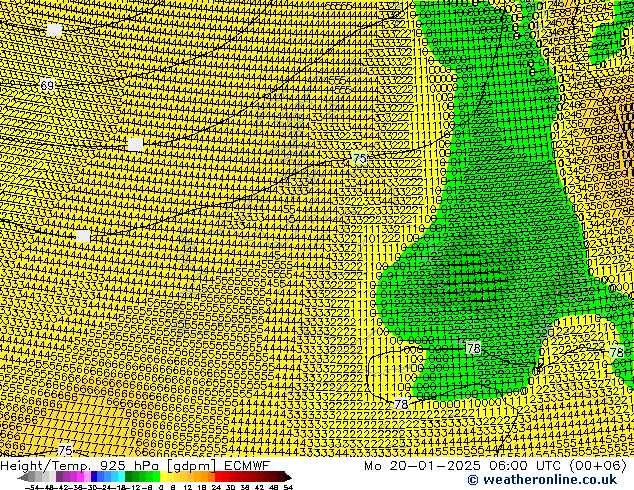Click the '0' value on the legend scale
634x490 pixels.
tap(161, 487)
